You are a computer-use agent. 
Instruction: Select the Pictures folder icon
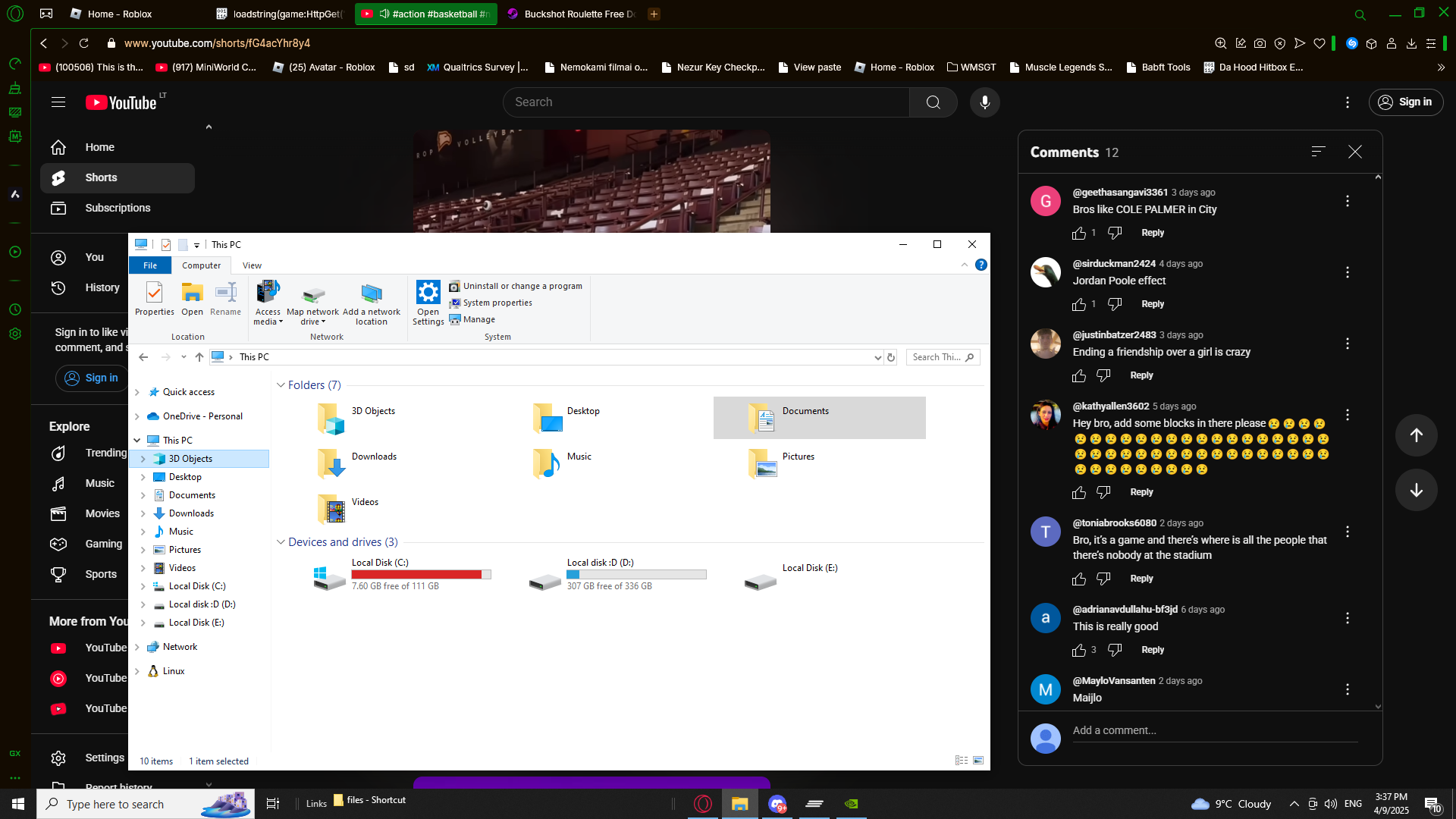(x=762, y=463)
